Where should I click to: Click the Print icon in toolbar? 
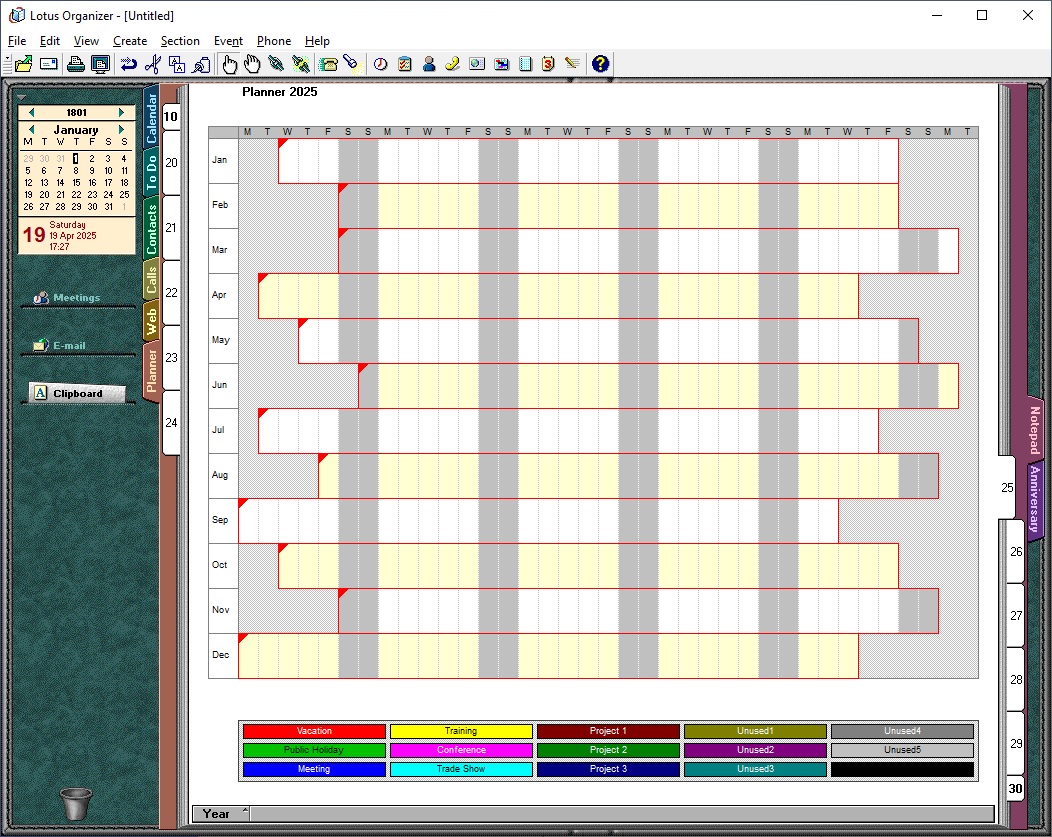[76, 64]
